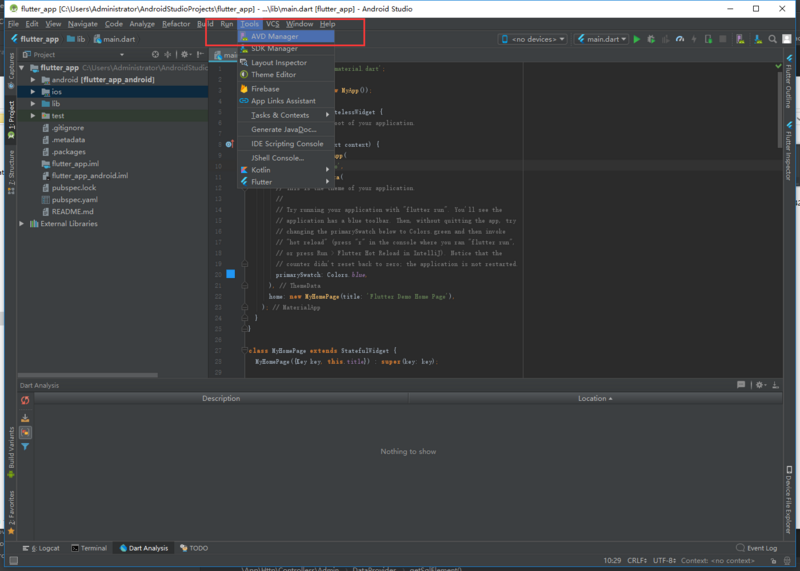Toggle the breakpoint marker at line 8
800x571 pixels.
(x=230, y=144)
